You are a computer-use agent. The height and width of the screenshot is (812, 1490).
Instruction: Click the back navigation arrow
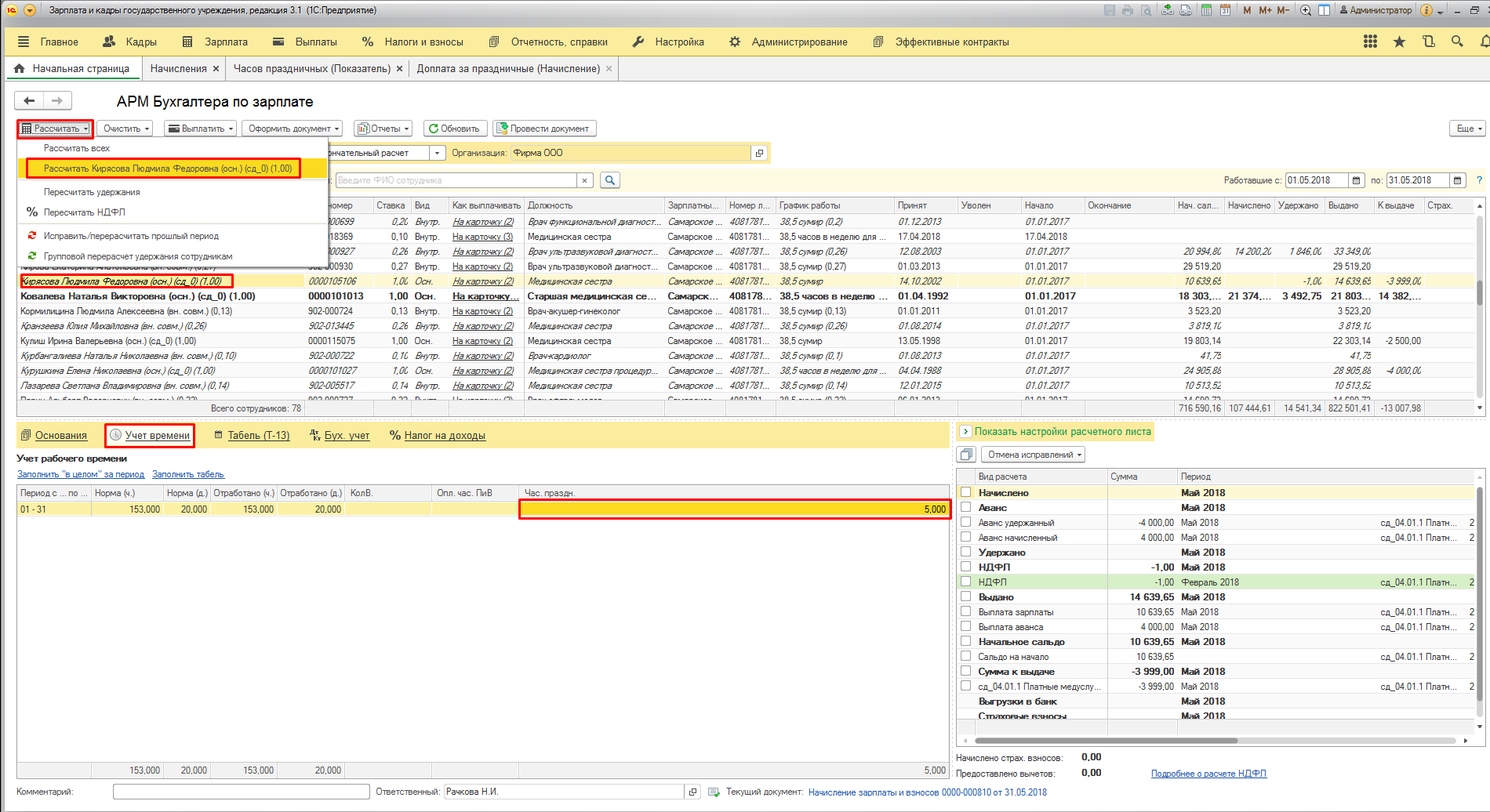[x=29, y=100]
